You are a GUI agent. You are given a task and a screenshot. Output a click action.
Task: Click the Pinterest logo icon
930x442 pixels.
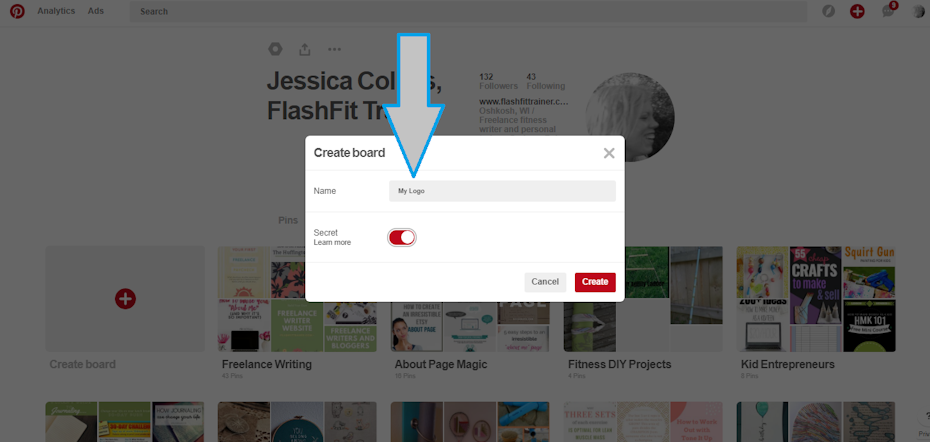[17, 11]
